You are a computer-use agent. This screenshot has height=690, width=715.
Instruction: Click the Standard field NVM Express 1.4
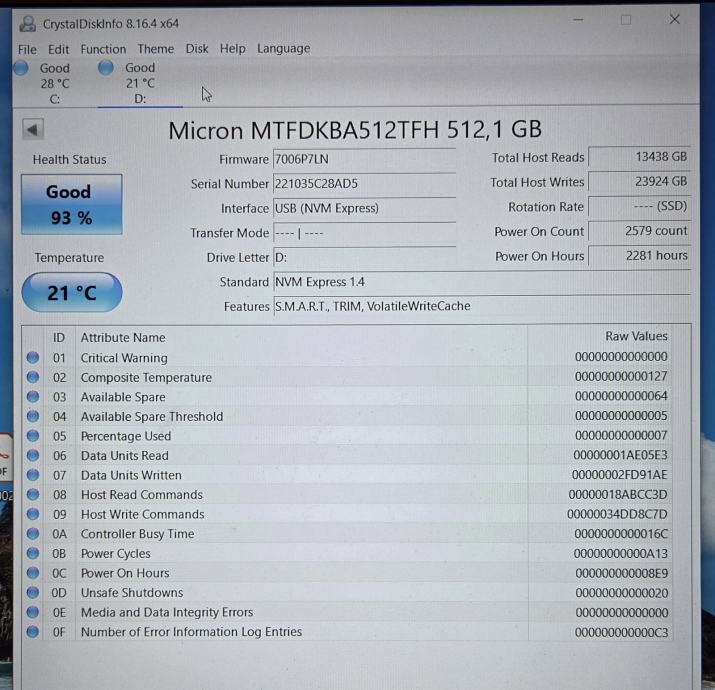point(481,282)
